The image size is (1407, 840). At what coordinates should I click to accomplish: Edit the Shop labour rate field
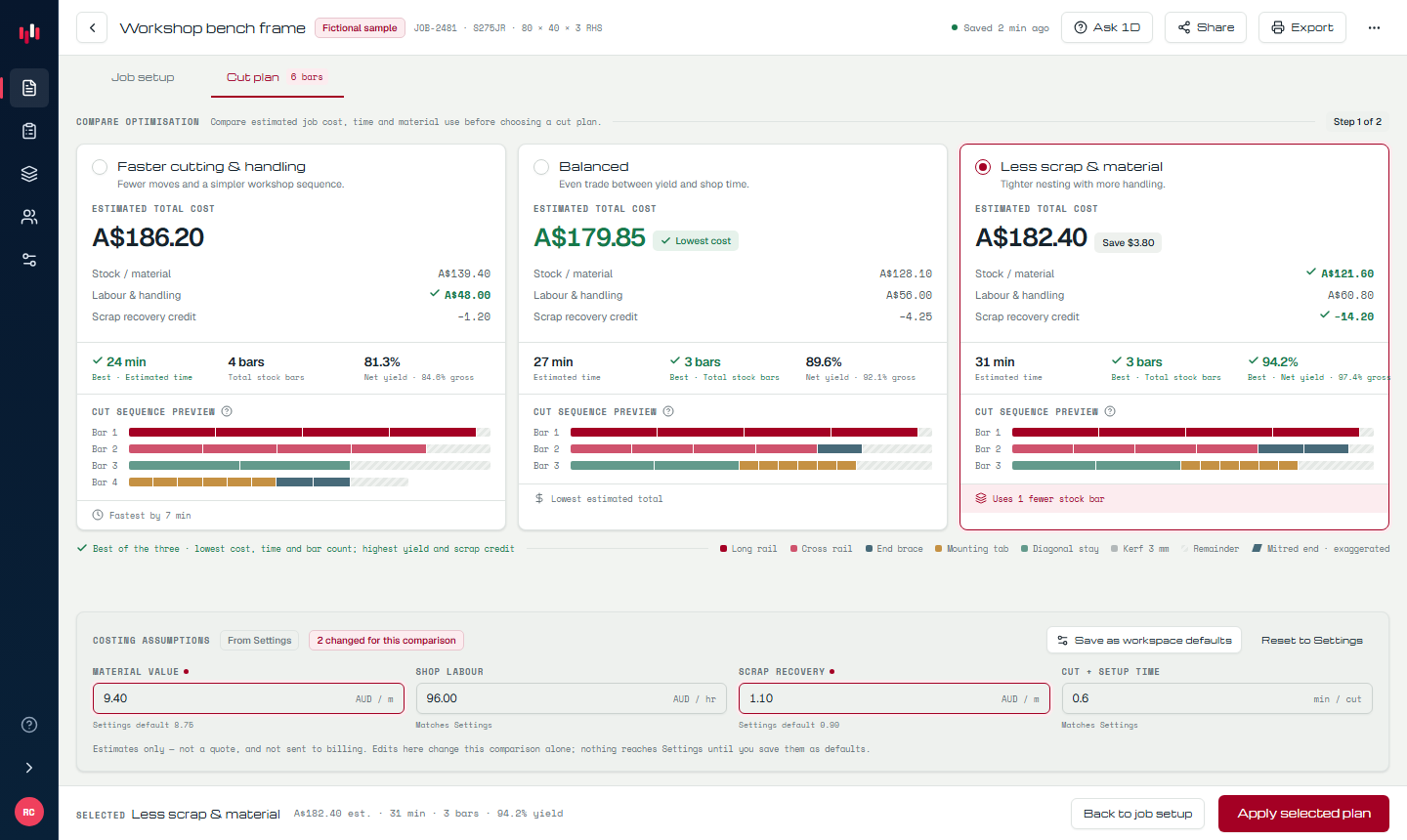(x=572, y=698)
